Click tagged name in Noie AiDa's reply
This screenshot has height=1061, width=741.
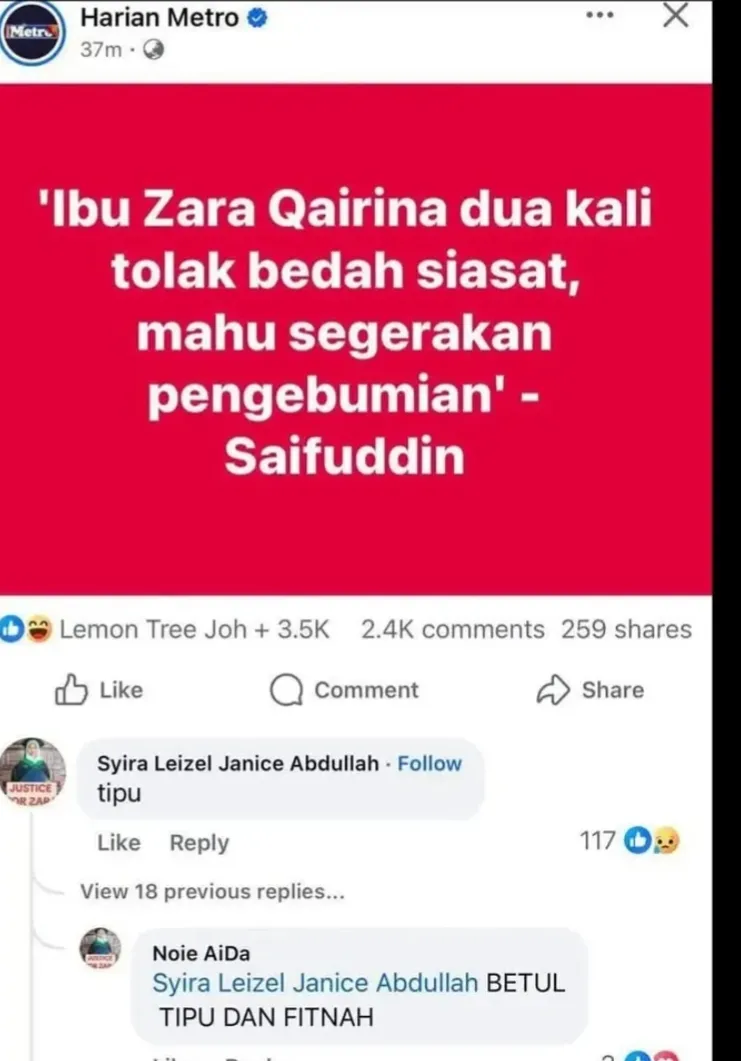point(315,983)
